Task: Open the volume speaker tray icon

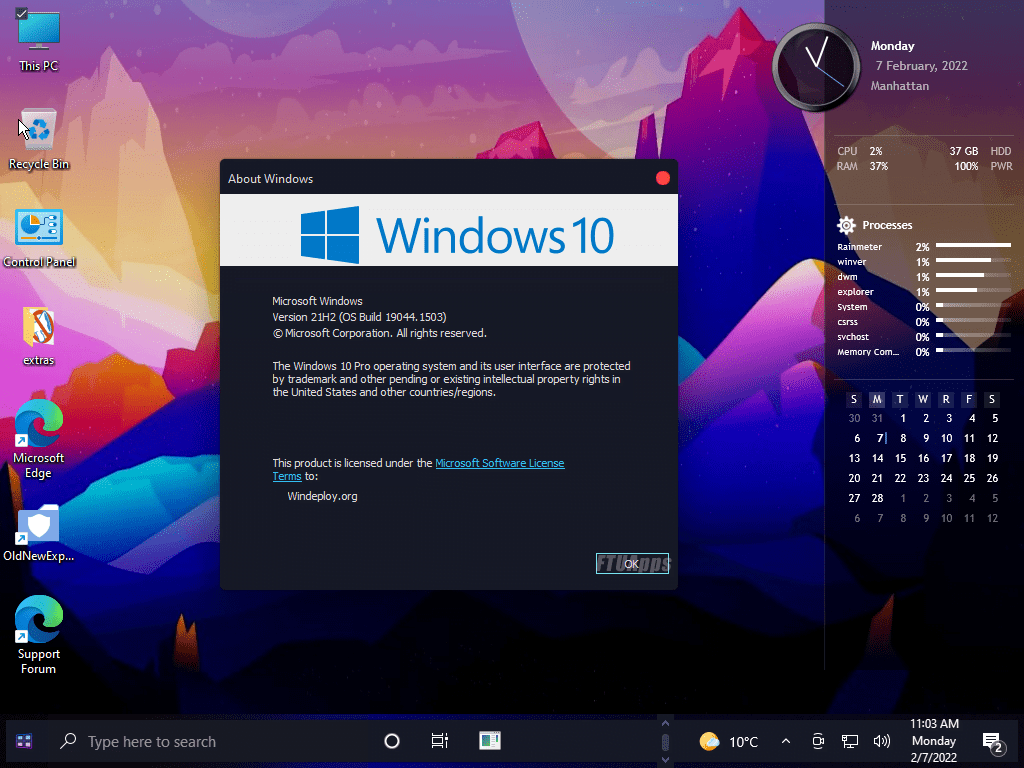Action: click(881, 741)
